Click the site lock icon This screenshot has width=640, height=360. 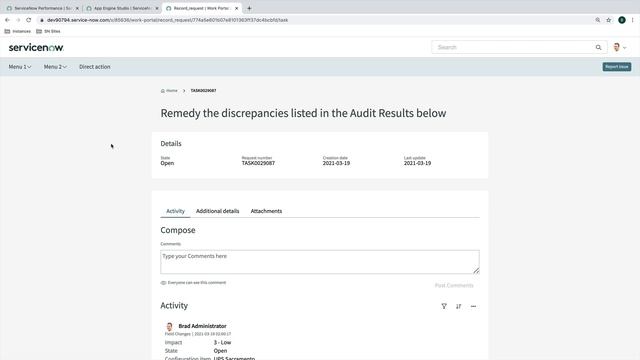(42, 20)
